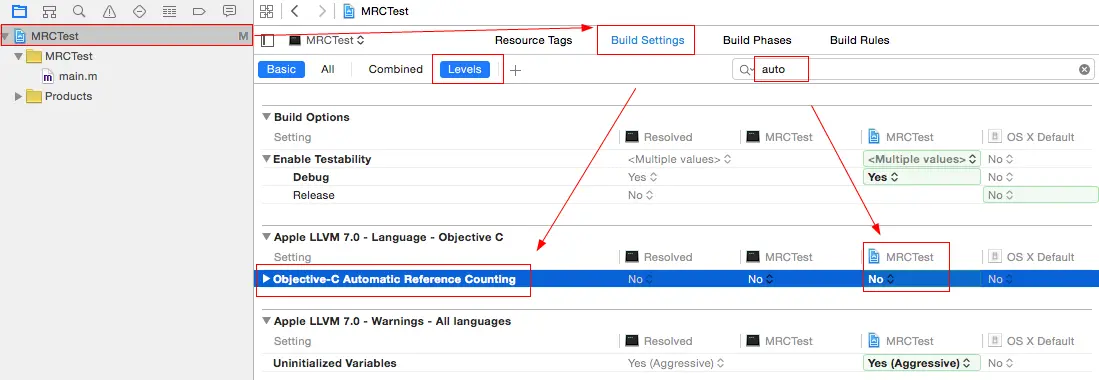This screenshot has height=380, width=1099.
Task: Switch to the Resource Tags tab
Action: click(x=533, y=40)
